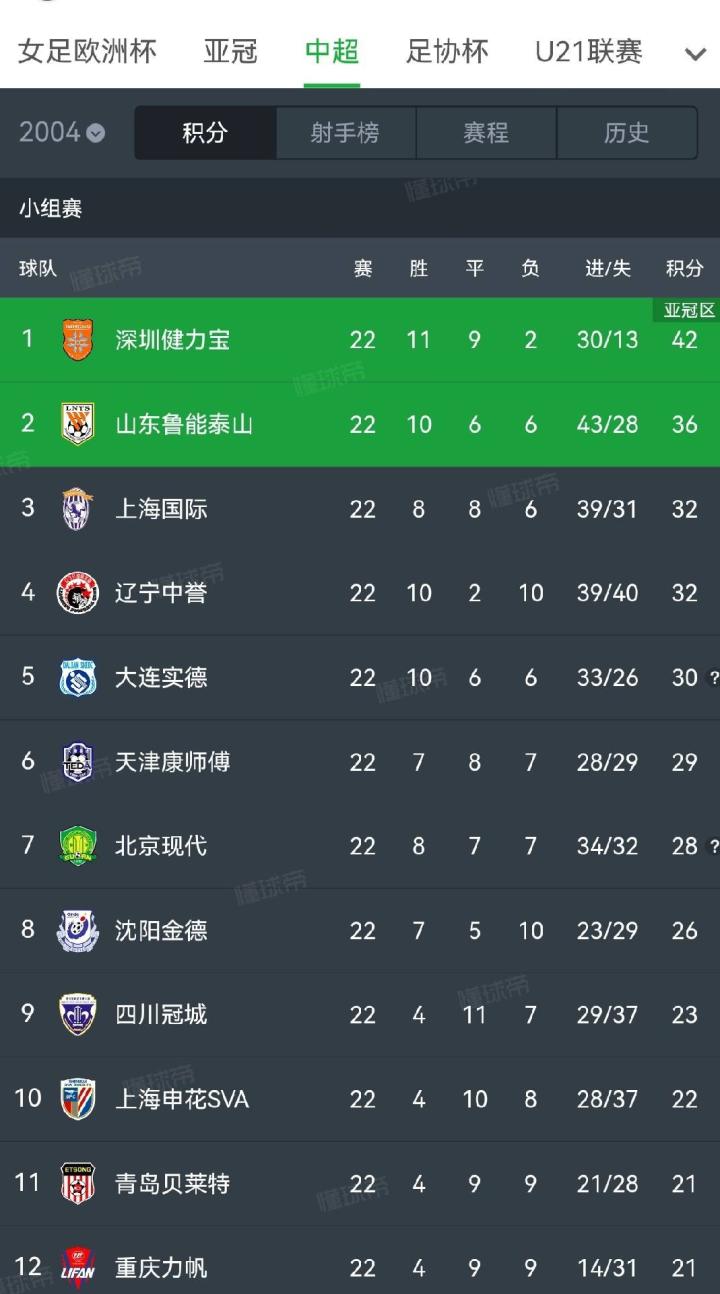Image resolution: width=720 pixels, height=1294 pixels.
Task: Tap the 山东鲁能泰山 club badge
Action: coord(77,424)
